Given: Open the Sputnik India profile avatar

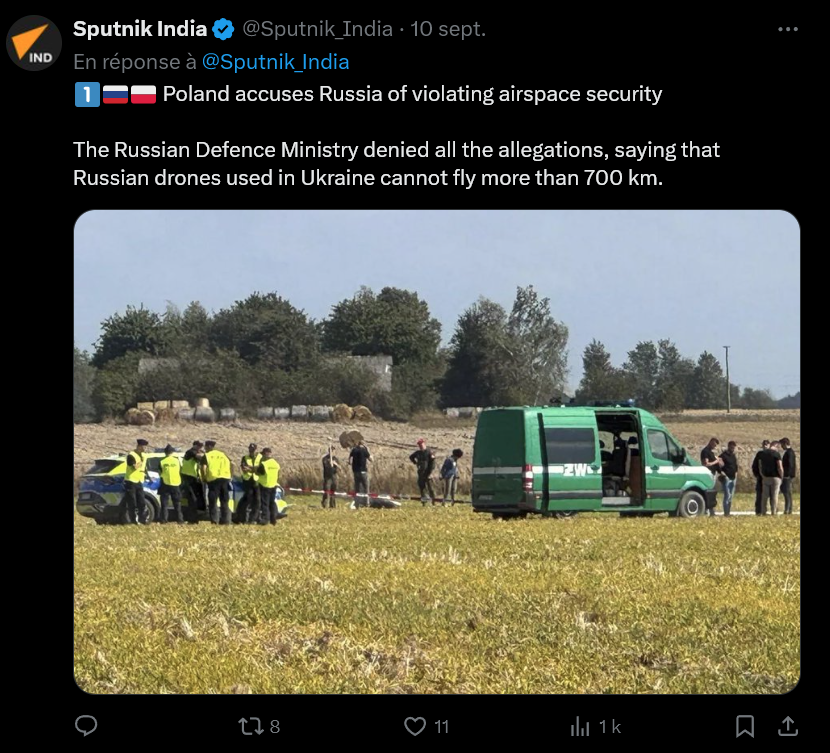Looking at the screenshot, I should click(x=34, y=43).
